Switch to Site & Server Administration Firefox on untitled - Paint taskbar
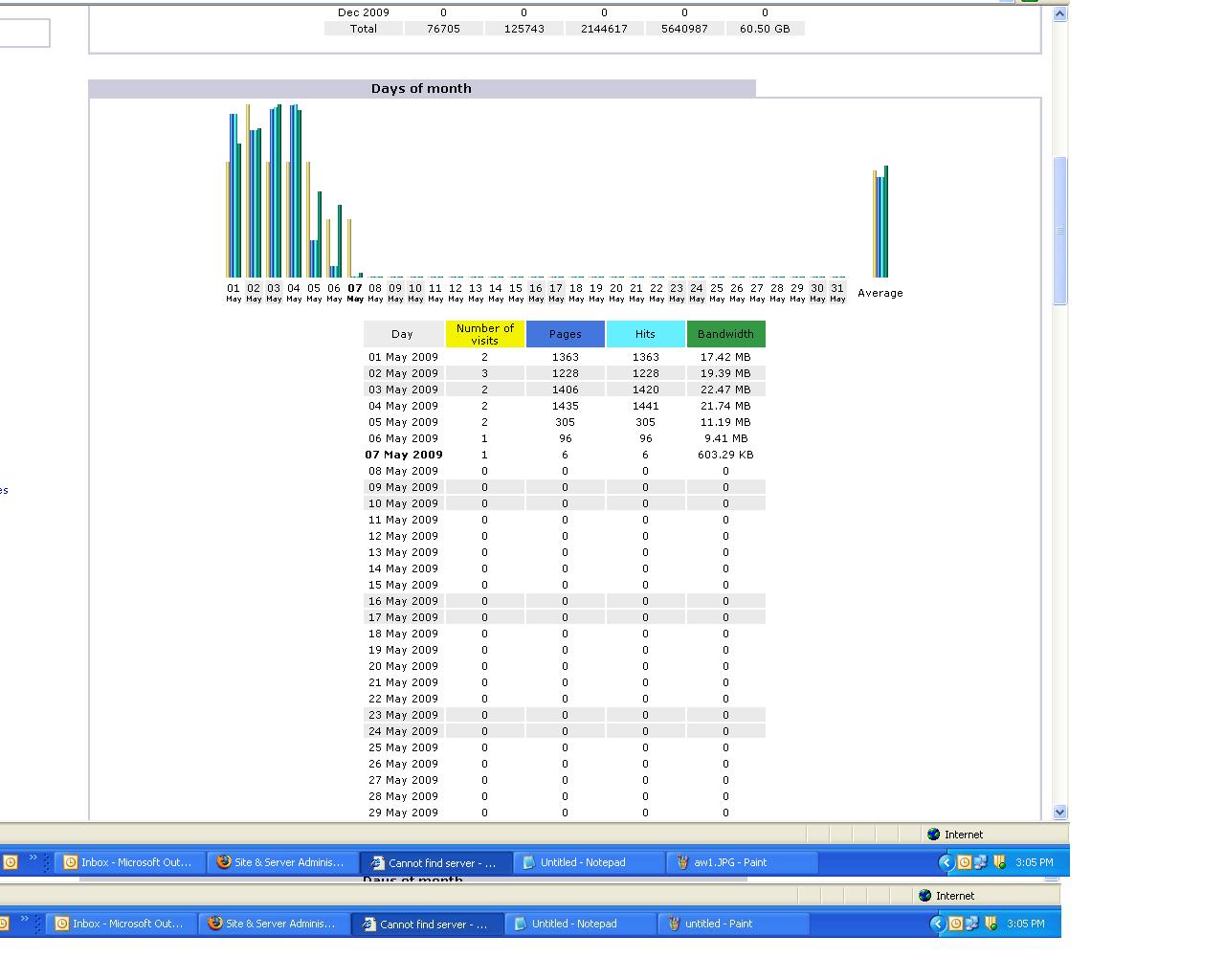Image resolution: width=1225 pixels, height=980 pixels. 273,924
